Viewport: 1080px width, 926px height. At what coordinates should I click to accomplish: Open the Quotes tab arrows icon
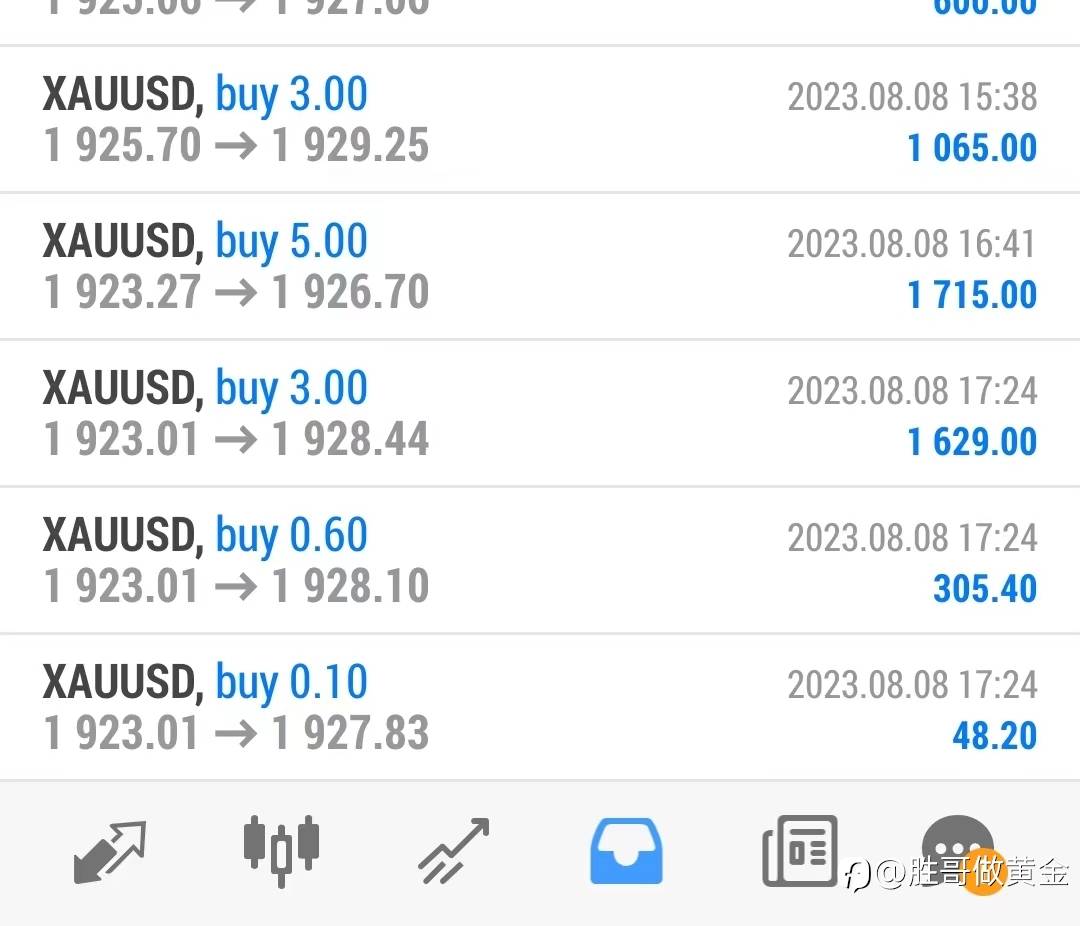tap(110, 852)
